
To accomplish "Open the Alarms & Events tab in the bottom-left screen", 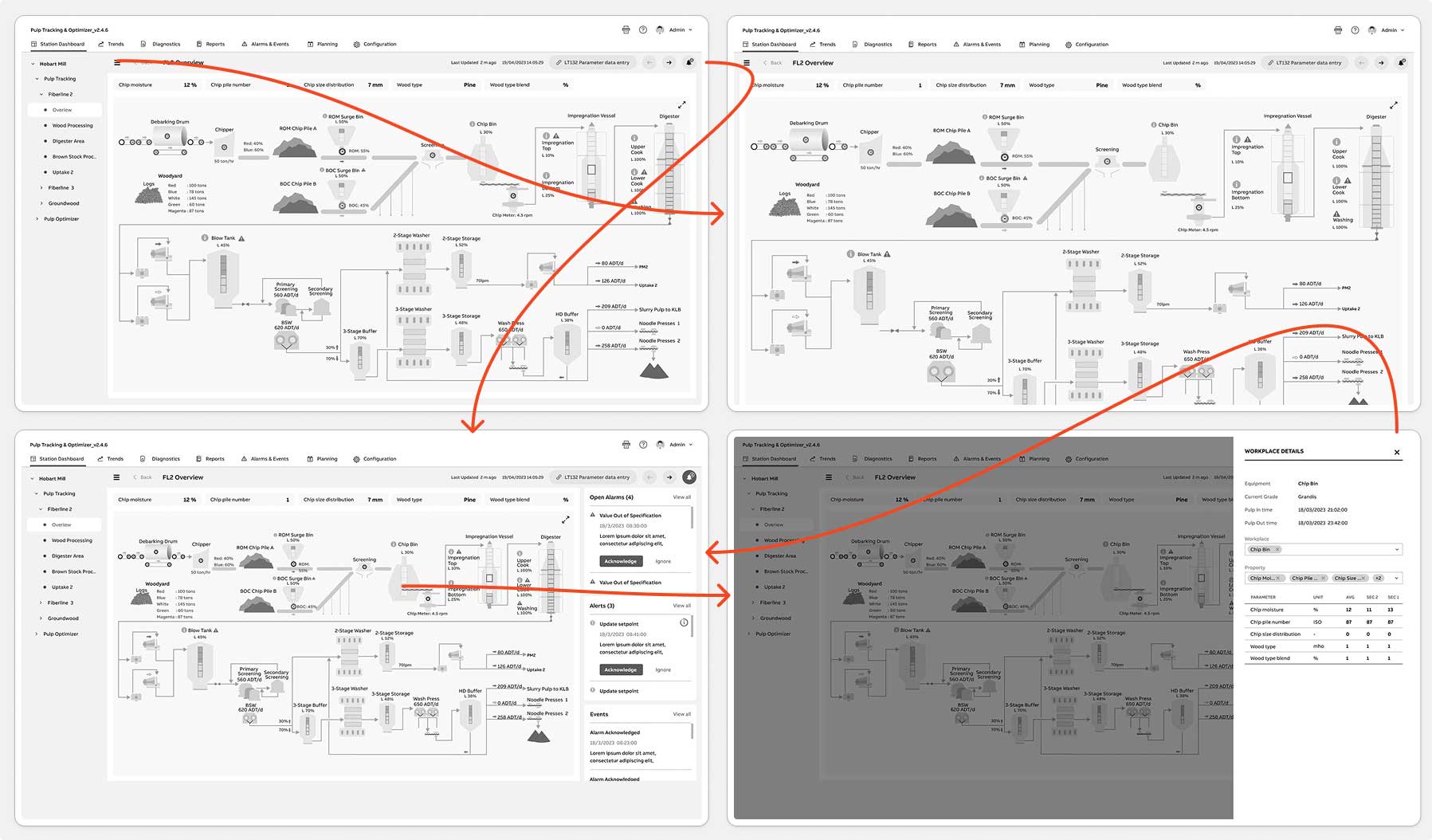I will 265,459.
